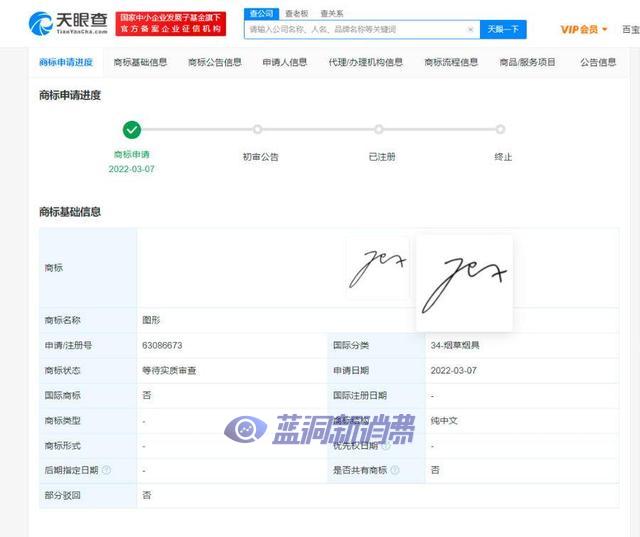
Task: Switch to 查公司 search tab
Action: click(261, 13)
